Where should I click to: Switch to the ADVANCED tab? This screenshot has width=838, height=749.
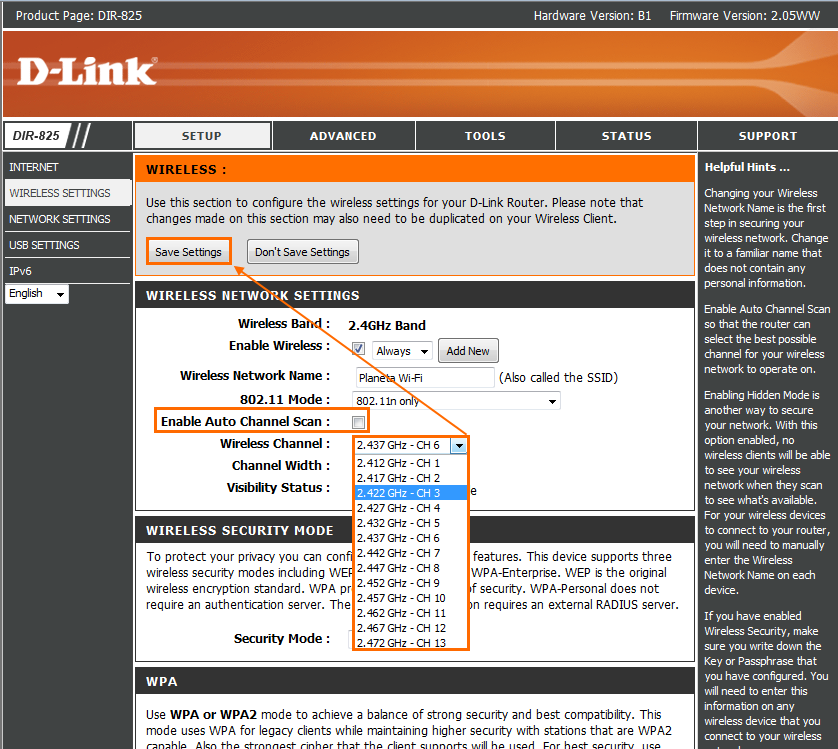coord(343,136)
